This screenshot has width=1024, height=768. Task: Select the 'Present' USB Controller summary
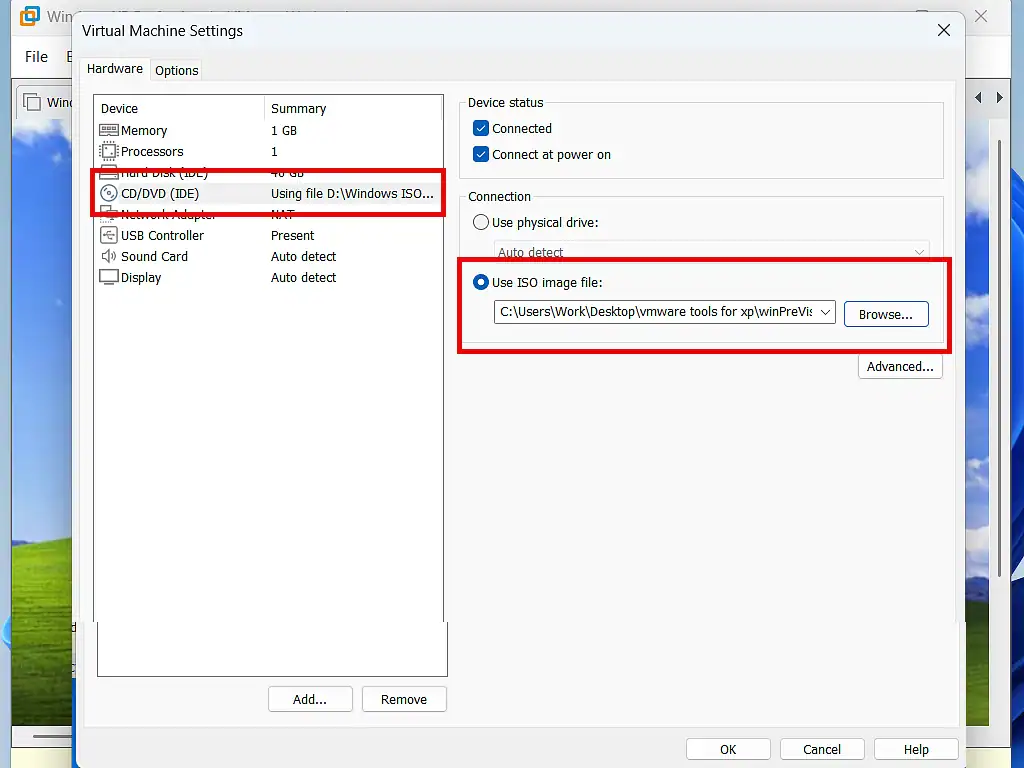(293, 235)
